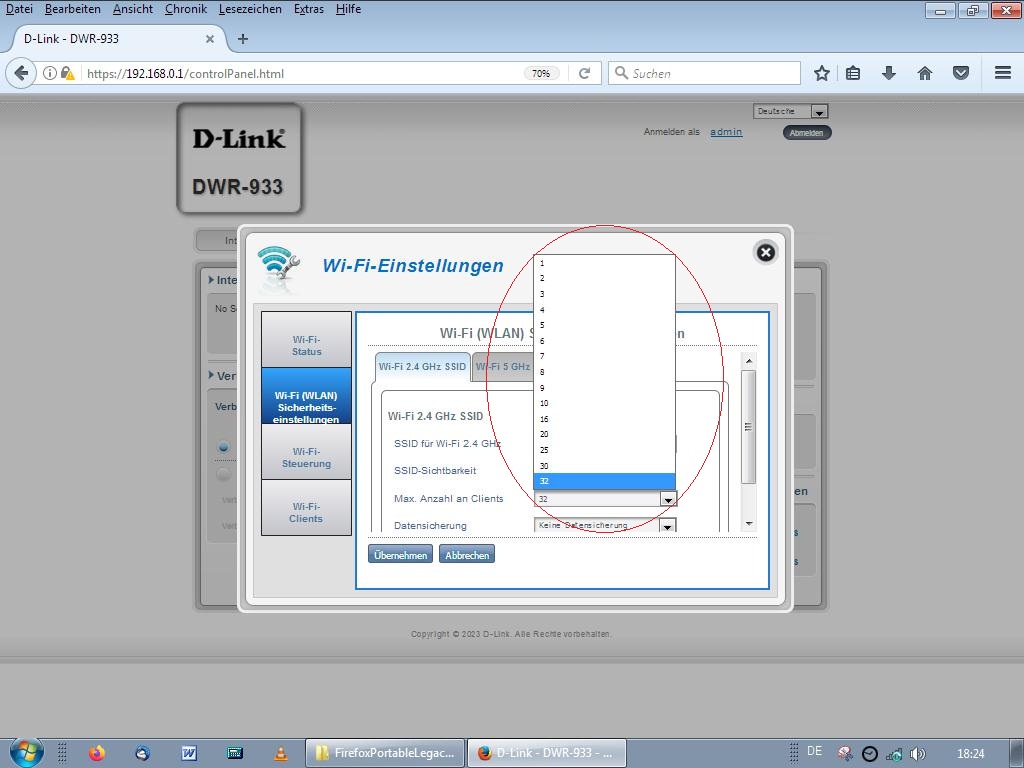Image resolution: width=1024 pixels, height=768 pixels.
Task: Launch Firefox from the taskbar quick launch
Action: tap(97, 753)
